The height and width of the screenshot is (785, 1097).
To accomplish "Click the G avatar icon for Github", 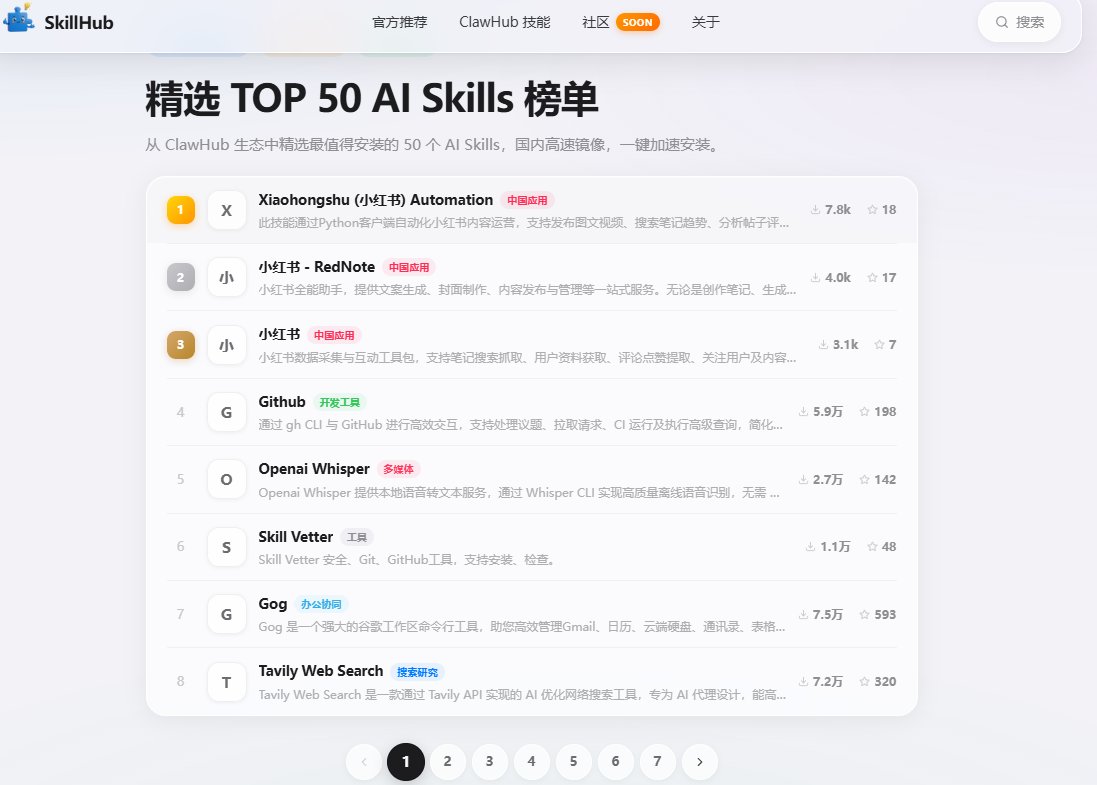I will pyautogui.click(x=227, y=412).
